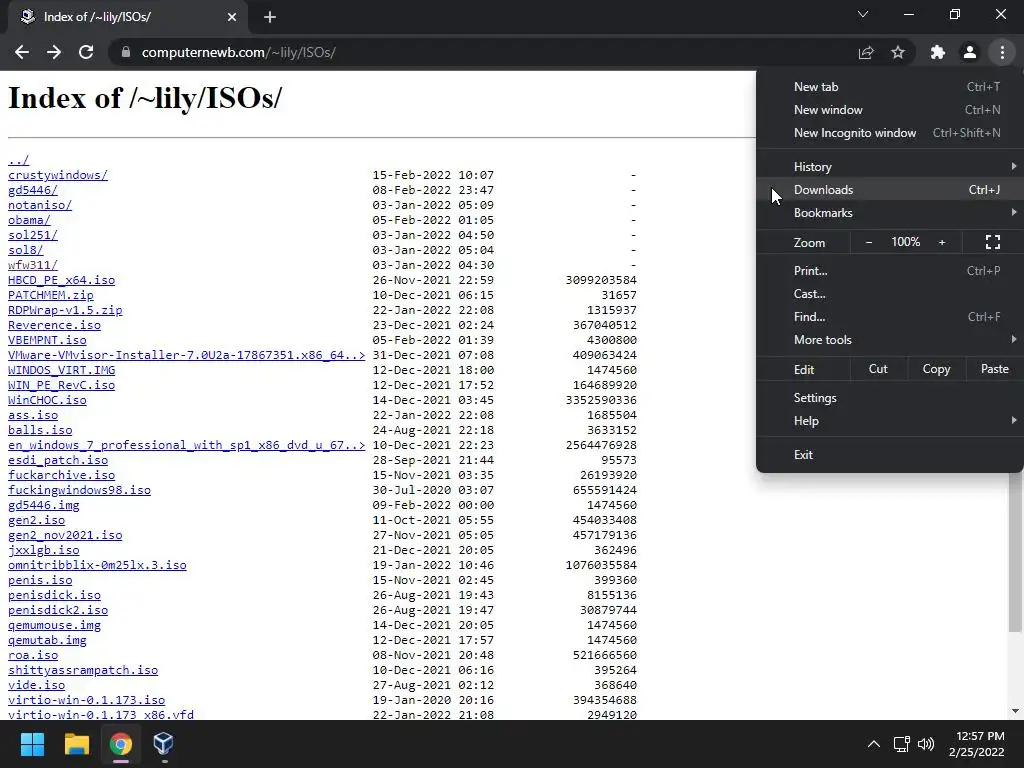This screenshot has height=768, width=1024.
Task: Click the esdi_patch.iso link
Action: tap(57, 460)
